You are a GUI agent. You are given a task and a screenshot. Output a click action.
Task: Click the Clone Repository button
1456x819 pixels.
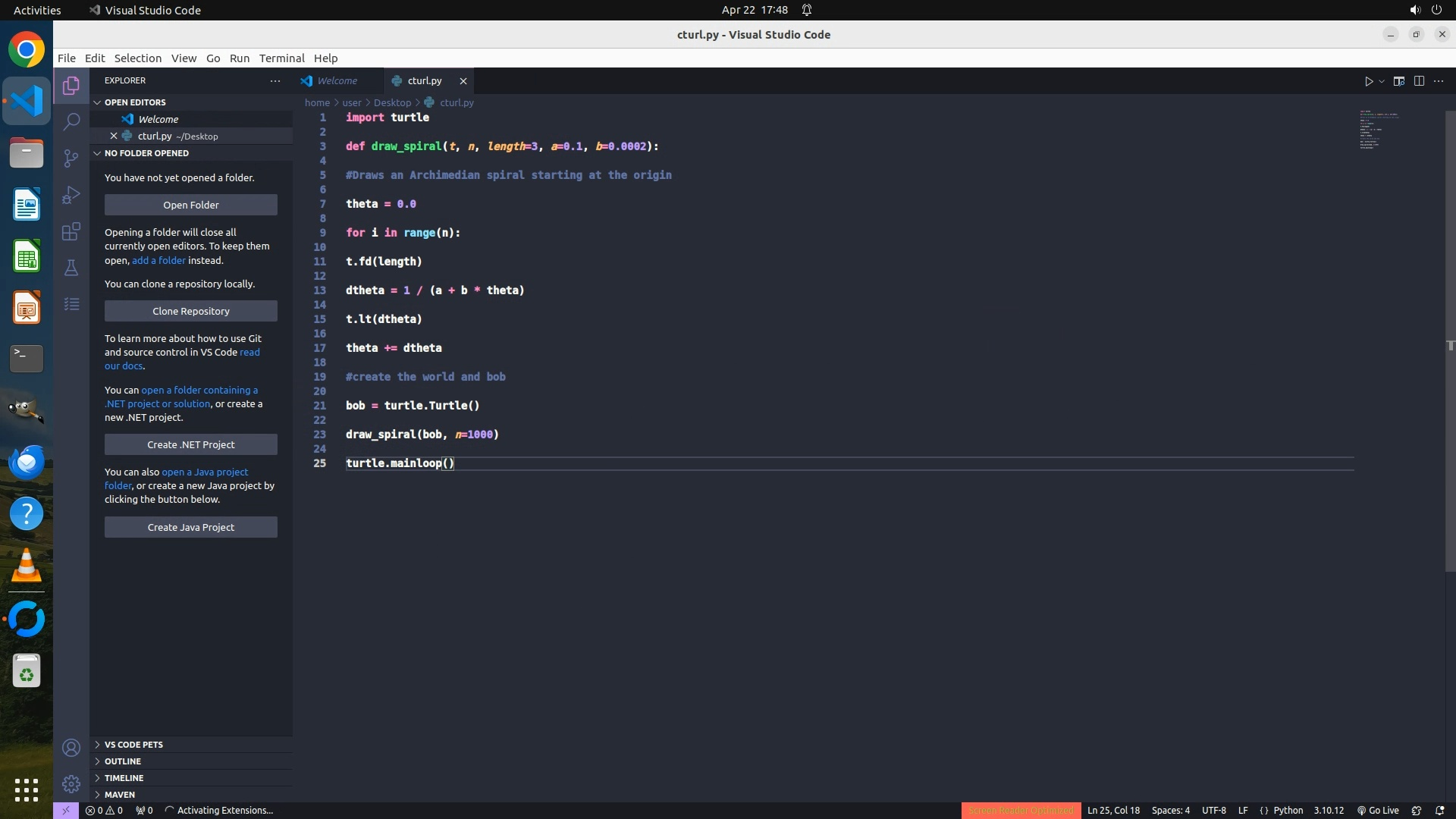[191, 311]
